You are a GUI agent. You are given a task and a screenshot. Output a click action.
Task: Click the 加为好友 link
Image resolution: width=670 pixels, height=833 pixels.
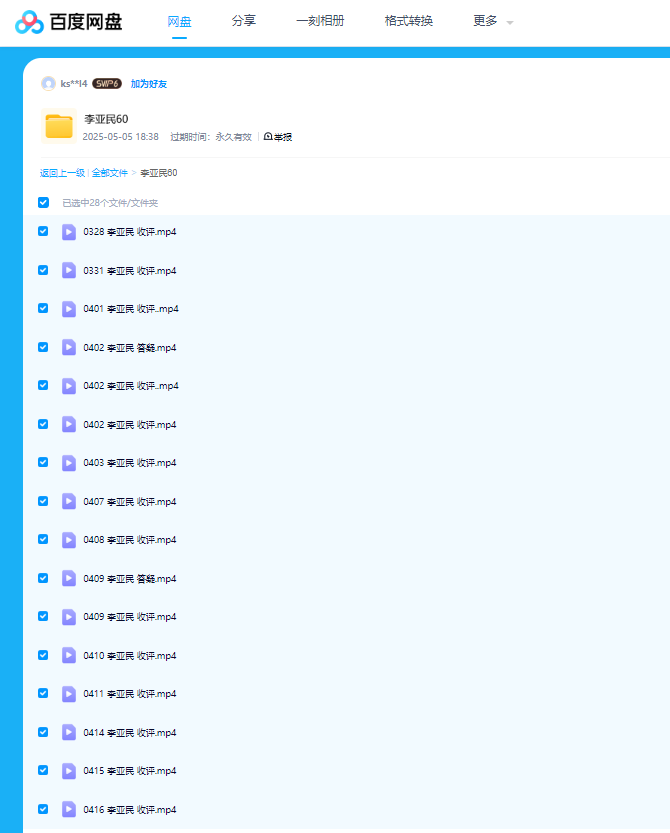tap(149, 84)
